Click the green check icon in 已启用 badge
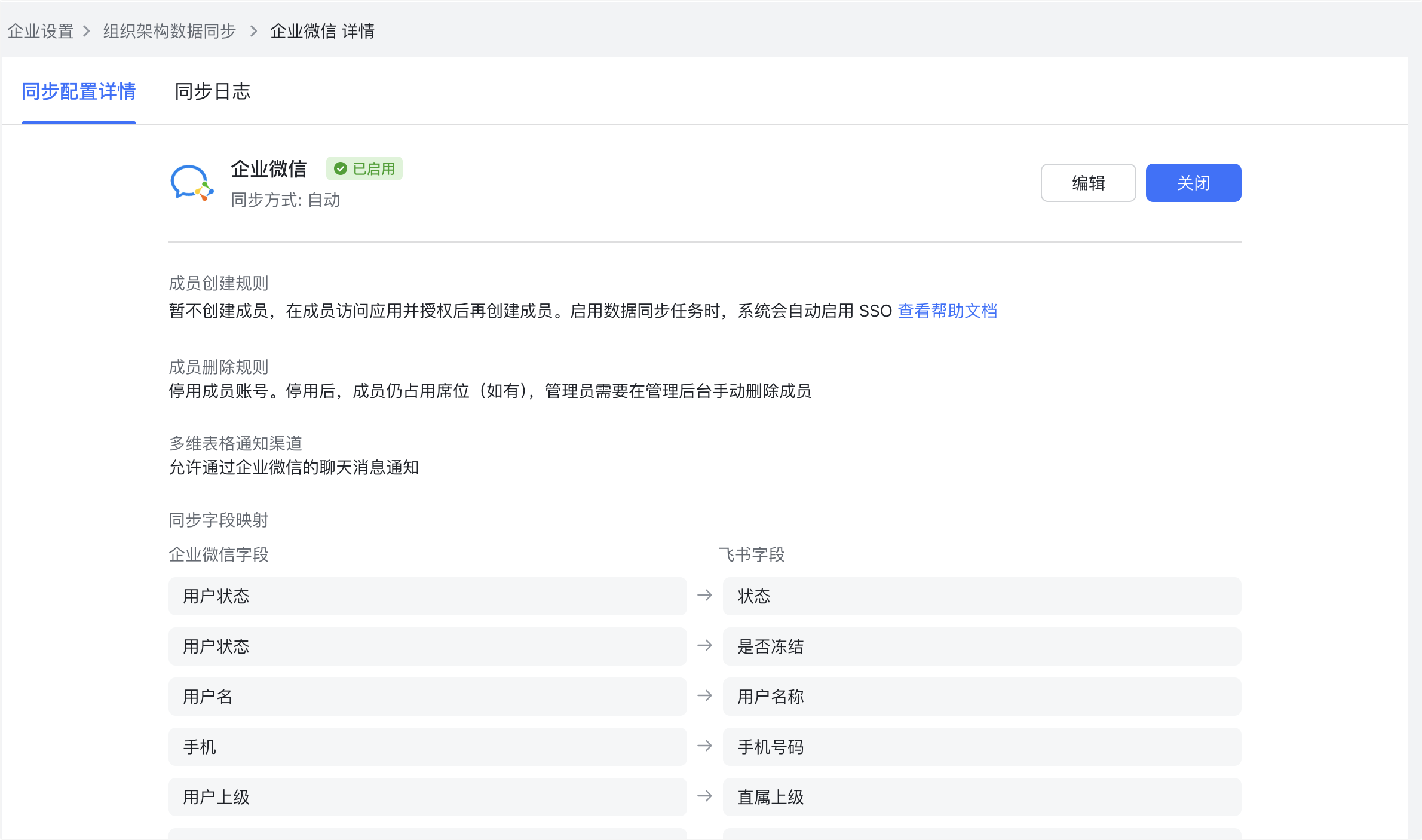The width and height of the screenshot is (1422, 840). 341,169
